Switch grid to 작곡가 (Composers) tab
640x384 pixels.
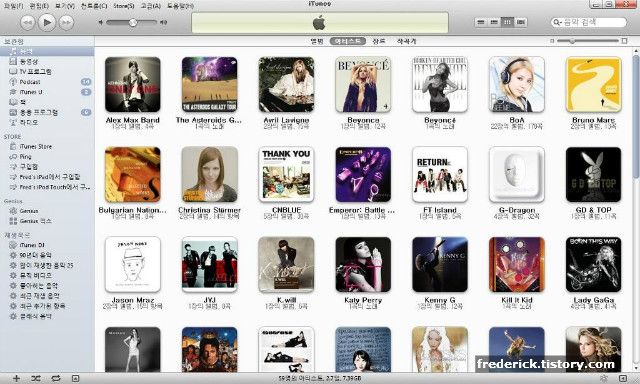coord(407,41)
